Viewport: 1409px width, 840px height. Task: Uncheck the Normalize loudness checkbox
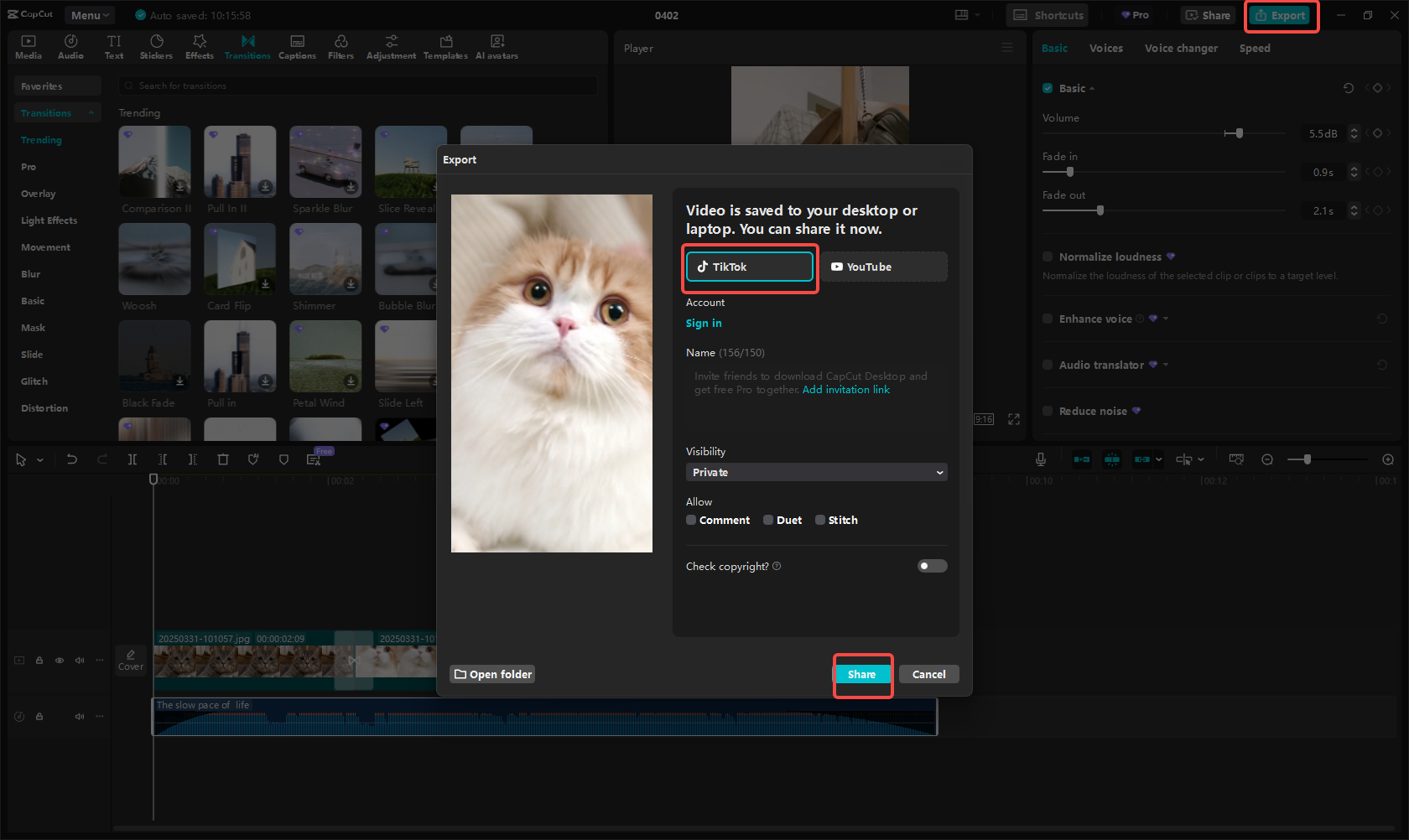1047,257
